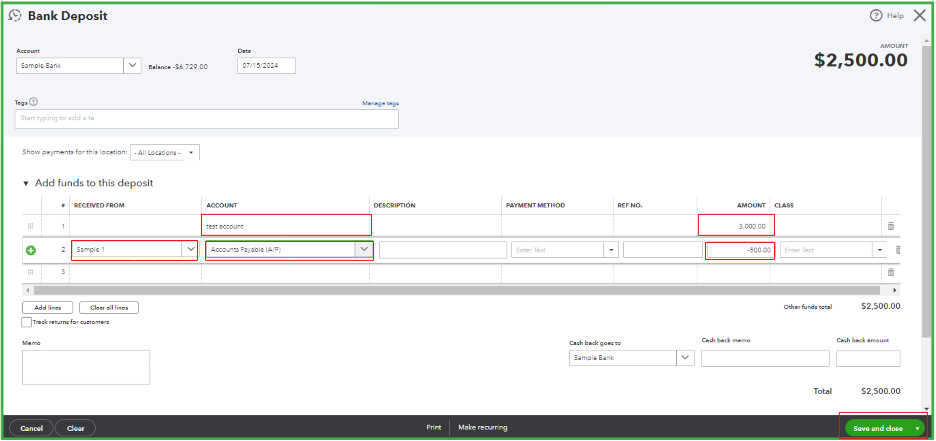This screenshot has height=441, width=936.
Task: Click the large $2,500.00 amount at top
Action: [x=861, y=60]
